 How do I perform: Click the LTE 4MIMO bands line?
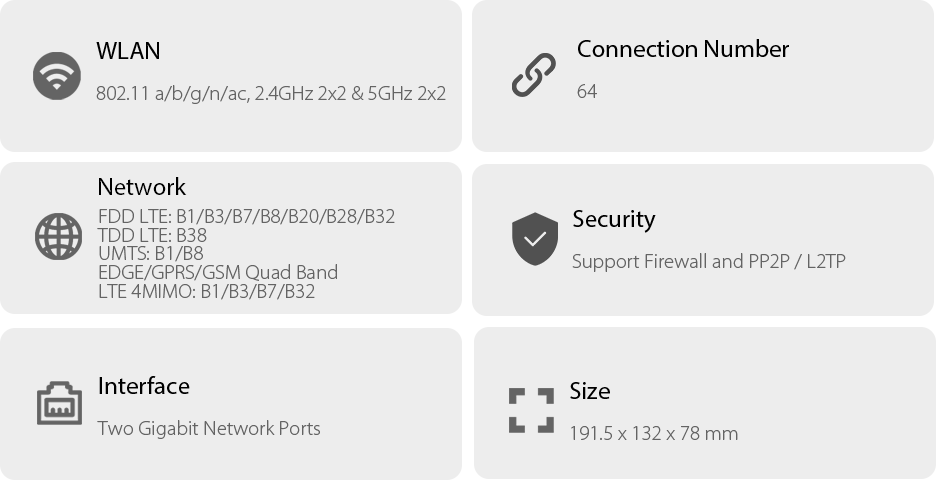tap(207, 291)
